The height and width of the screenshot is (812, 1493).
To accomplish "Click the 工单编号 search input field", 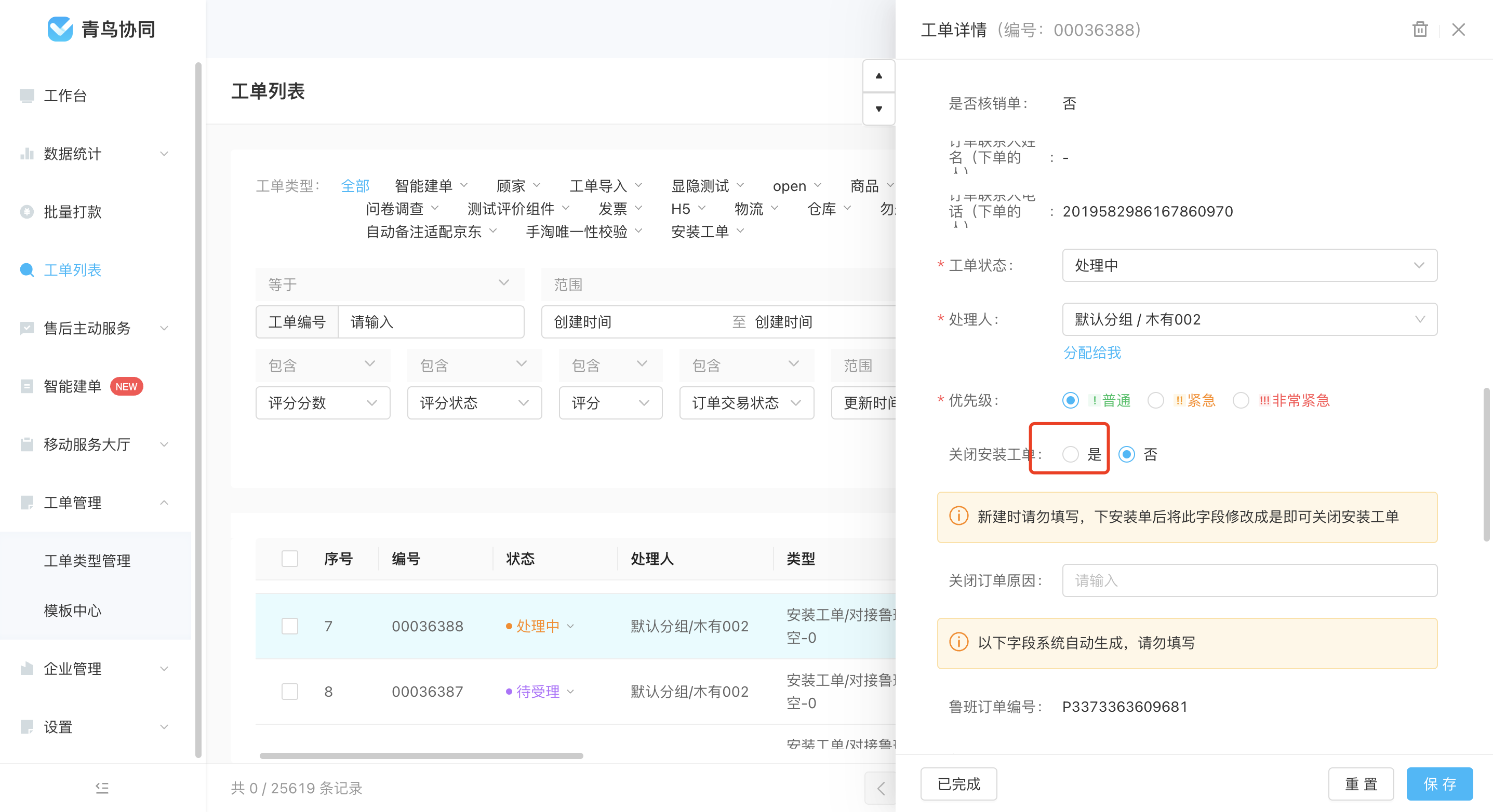I will point(431,322).
